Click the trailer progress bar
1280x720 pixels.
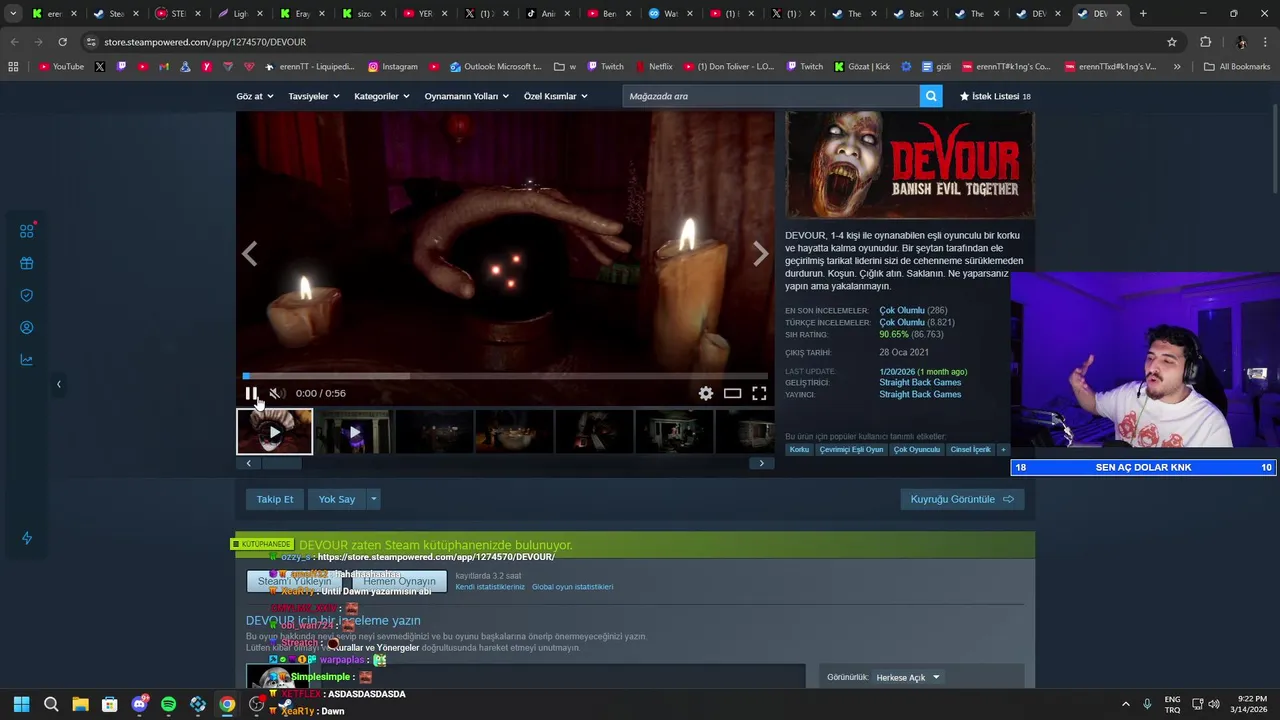click(505, 376)
